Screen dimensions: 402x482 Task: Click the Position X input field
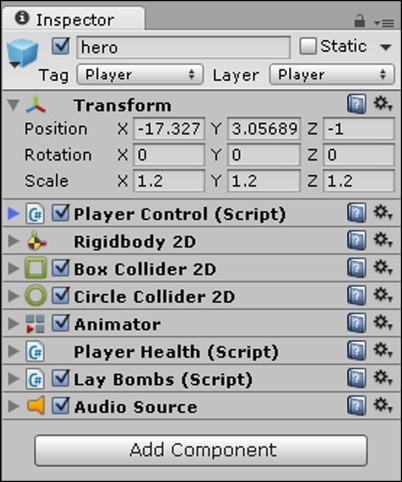pos(169,129)
